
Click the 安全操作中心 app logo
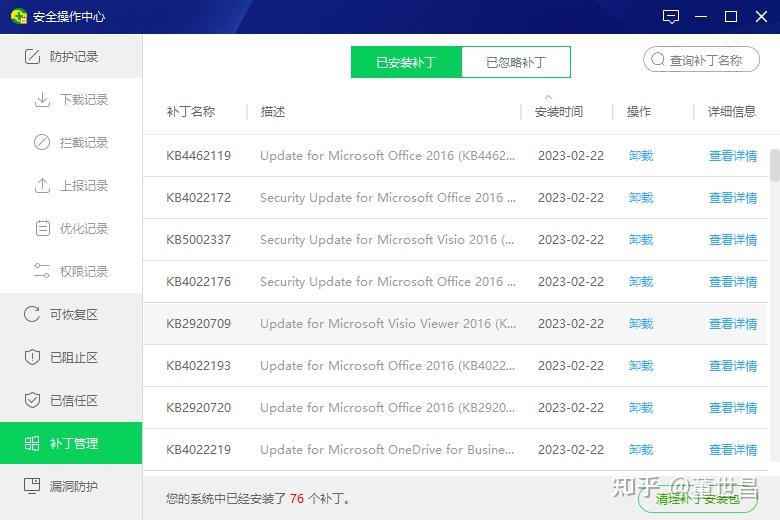(18, 16)
